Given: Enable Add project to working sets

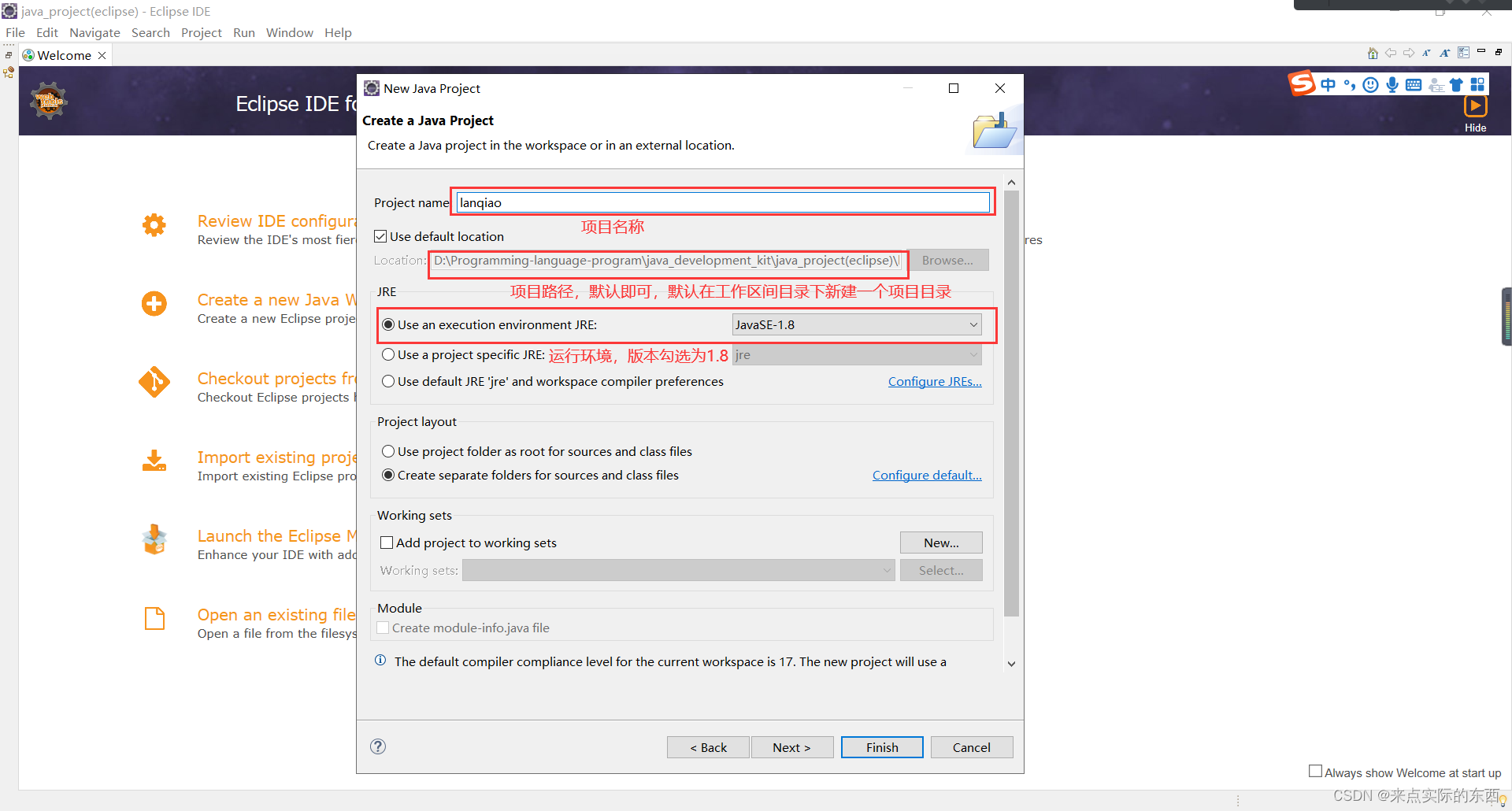Looking at the screenshot, I should [386, 543].
